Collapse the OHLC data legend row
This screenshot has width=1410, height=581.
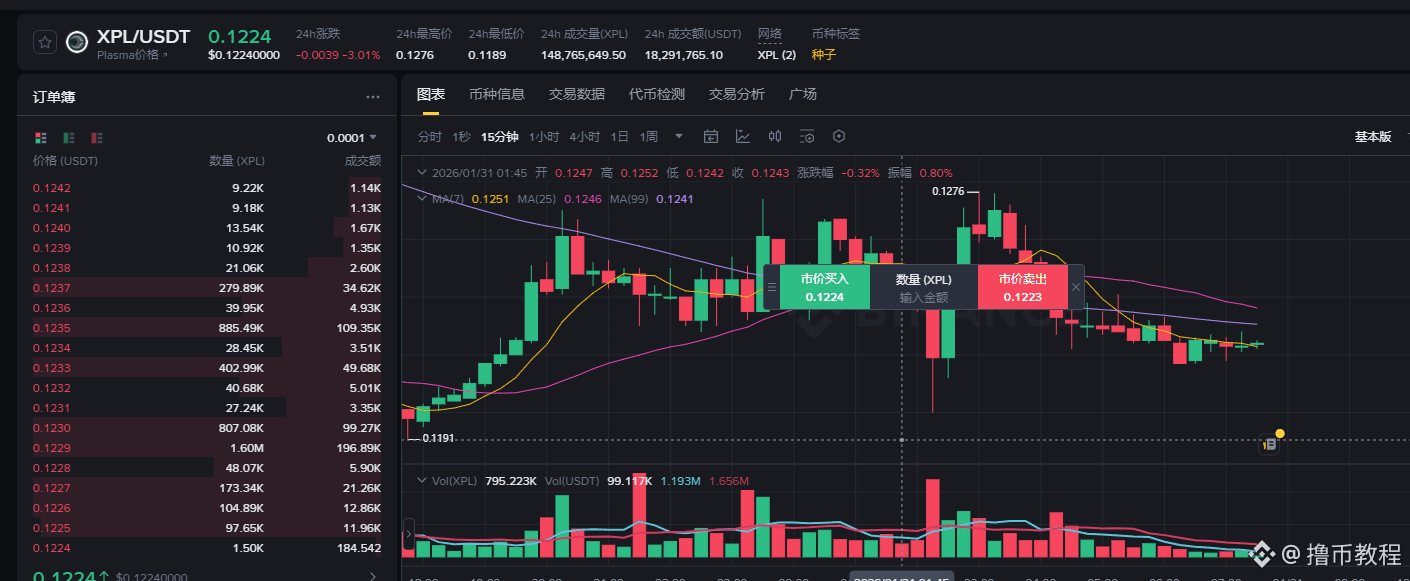pyautogui.click(x=421, y=173)
